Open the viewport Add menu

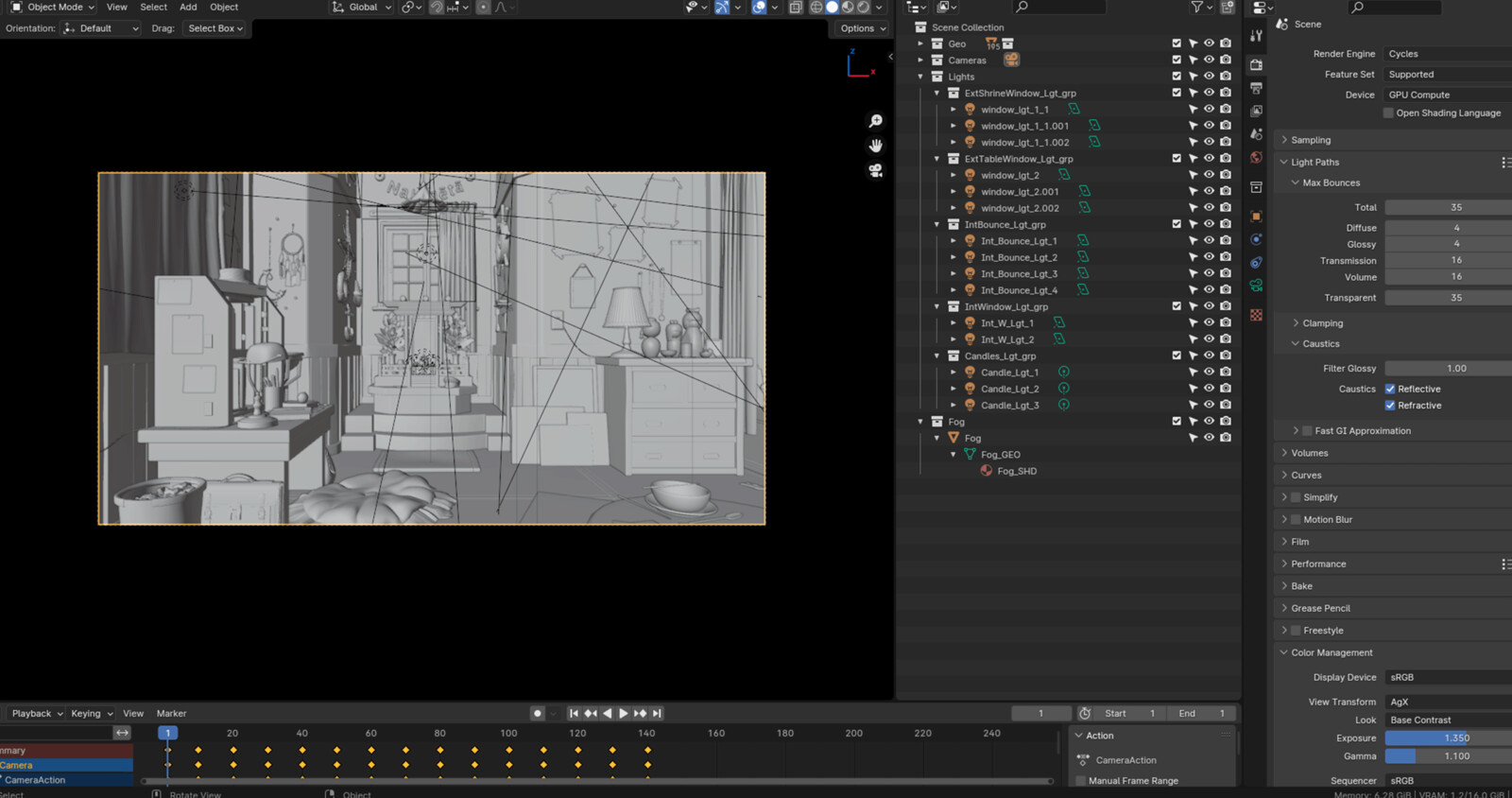point(188,7)
